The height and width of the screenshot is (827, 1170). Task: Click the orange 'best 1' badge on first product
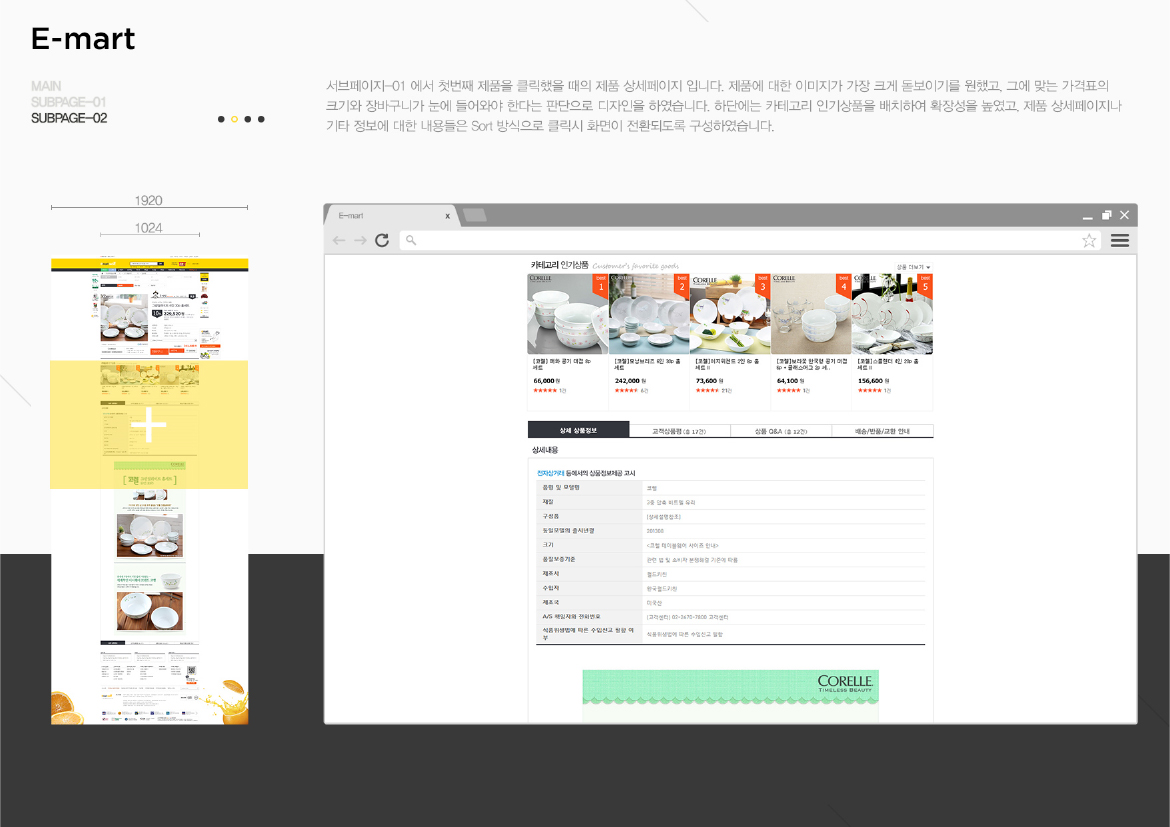601,283
